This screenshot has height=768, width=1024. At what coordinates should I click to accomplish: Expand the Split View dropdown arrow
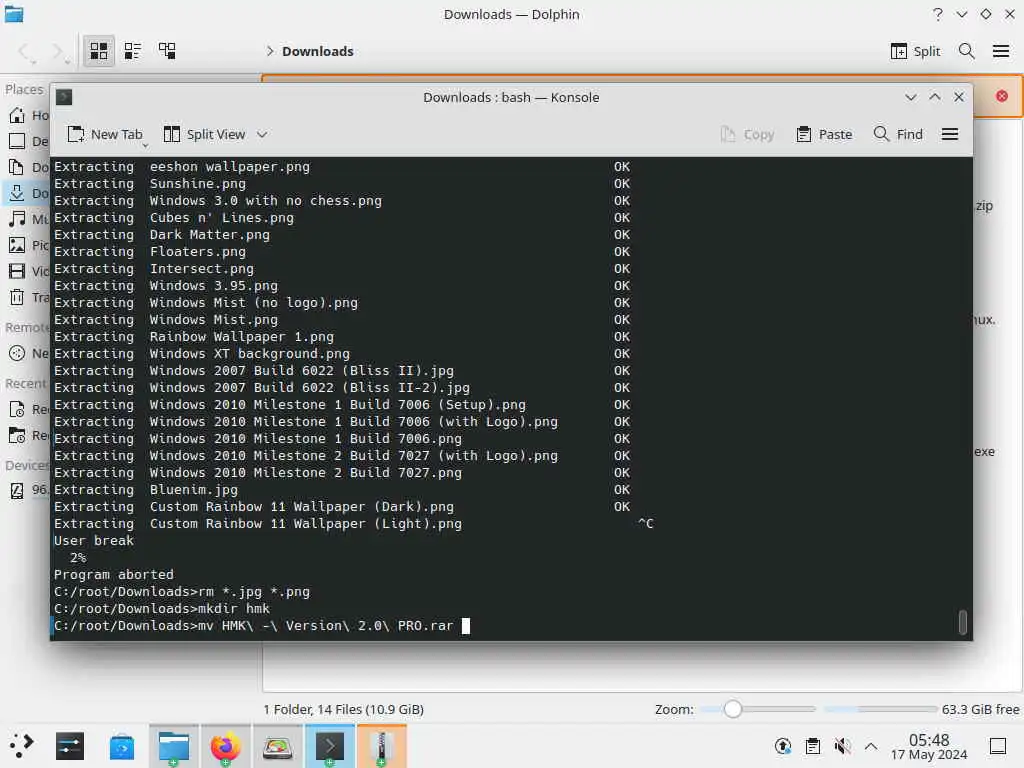(x=262, y=134)
